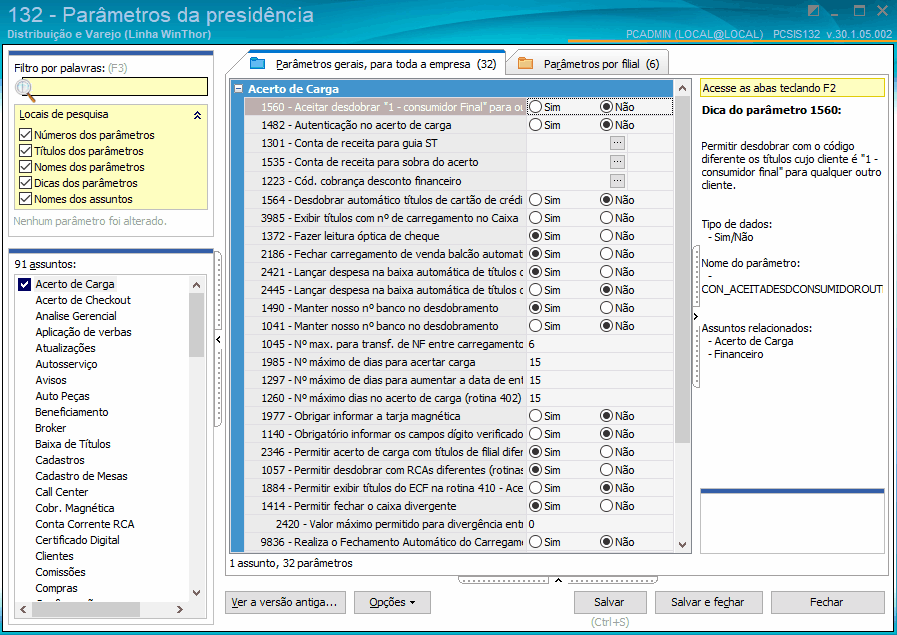Click the Filtro por palavras input field
Screen dimensions: 897x635
(120, 86)
